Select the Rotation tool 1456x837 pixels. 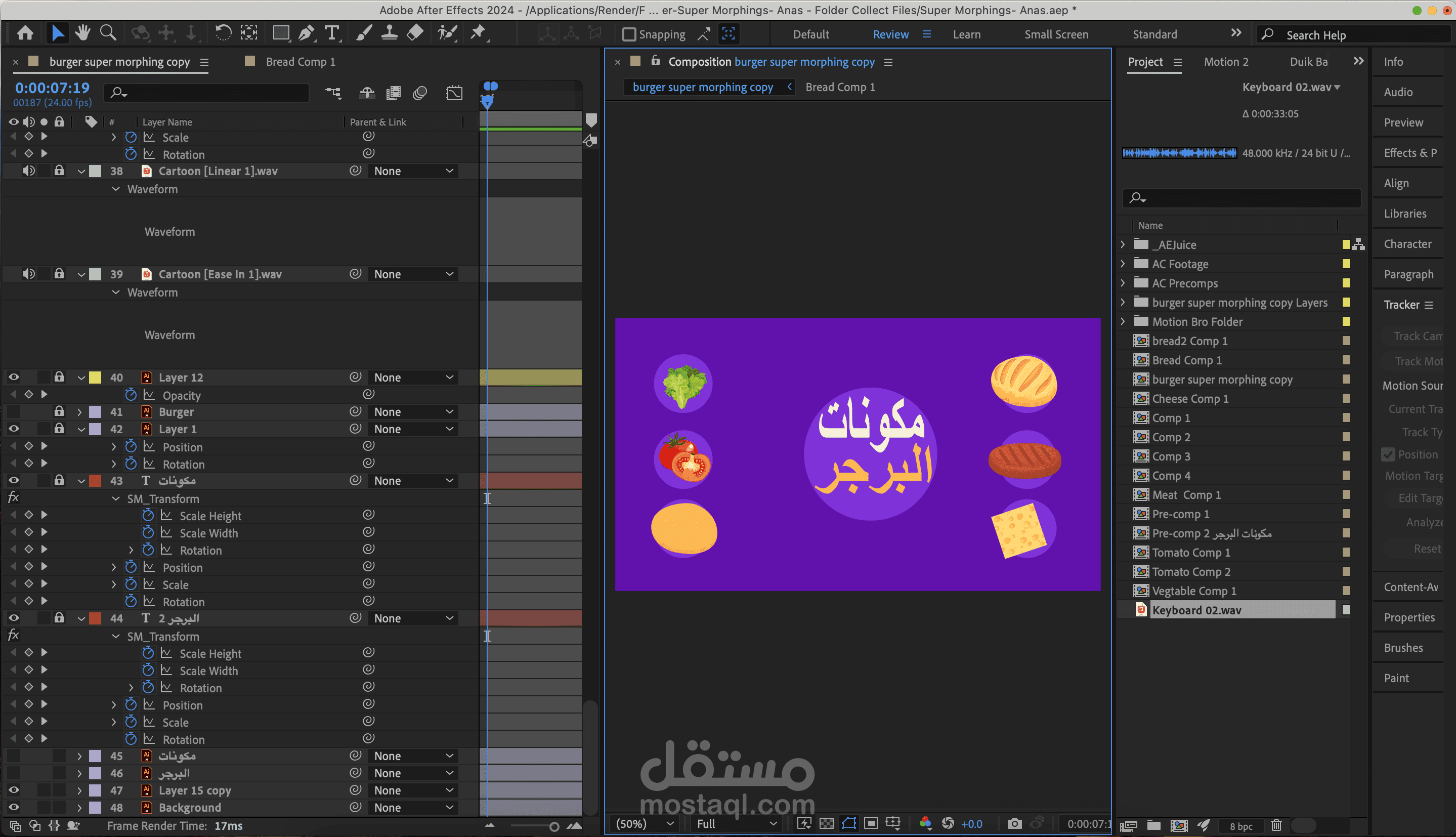click(x=223, y=33)
